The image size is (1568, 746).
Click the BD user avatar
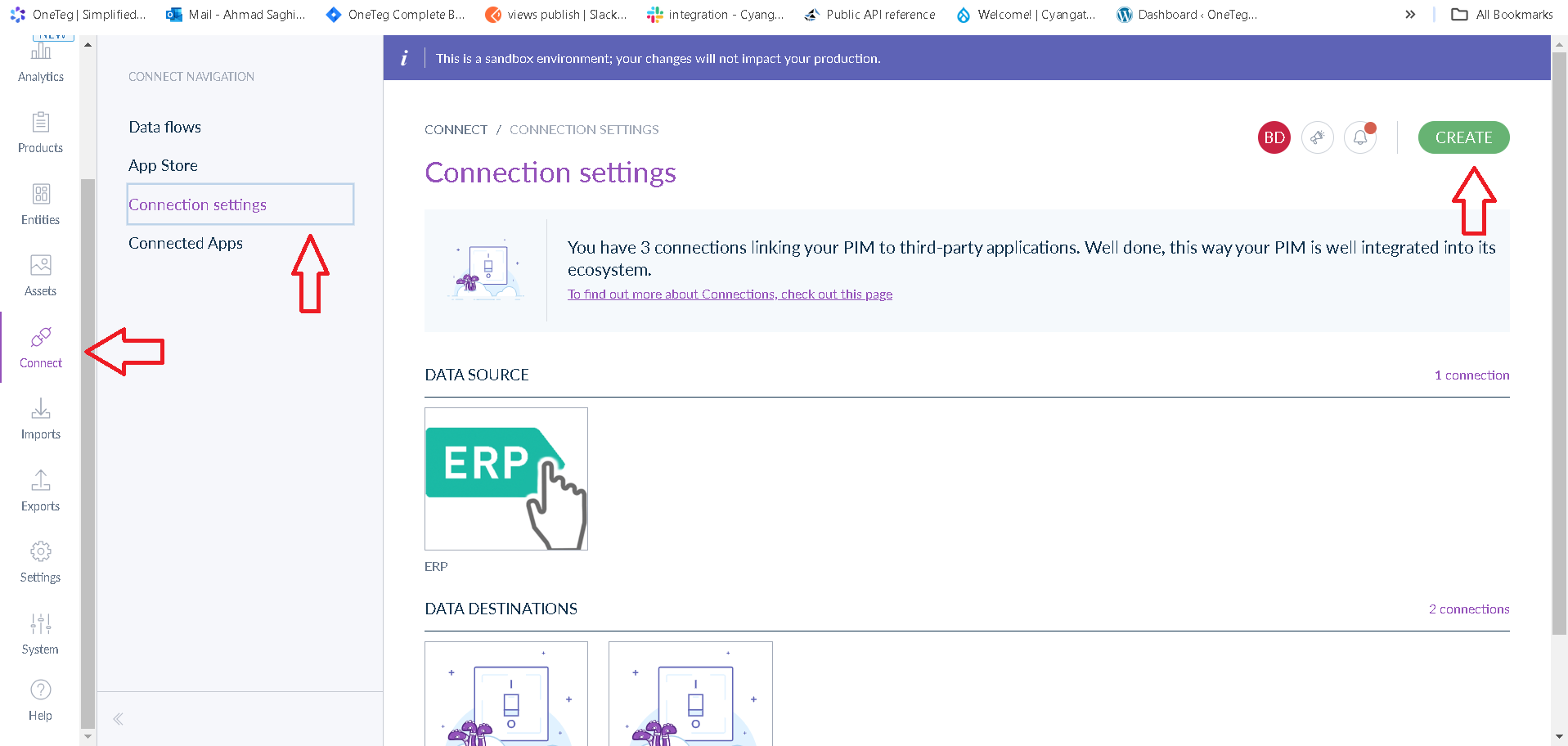[1274, 137]
